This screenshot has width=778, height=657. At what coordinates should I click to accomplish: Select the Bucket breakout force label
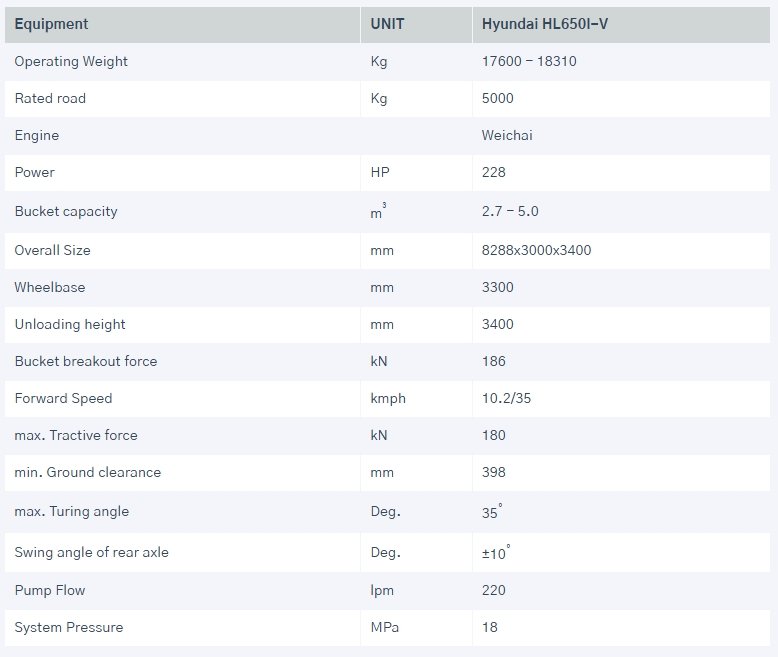pyautogui.click(x=86, y=361)
